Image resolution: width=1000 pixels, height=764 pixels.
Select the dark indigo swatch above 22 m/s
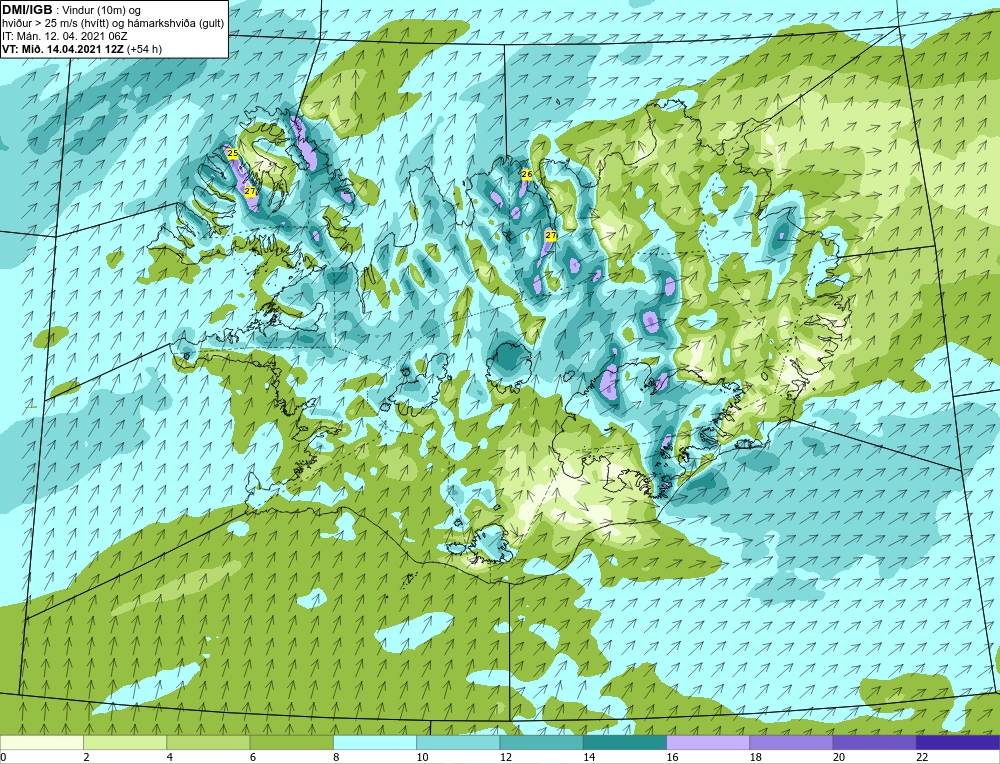pos(958,743)
